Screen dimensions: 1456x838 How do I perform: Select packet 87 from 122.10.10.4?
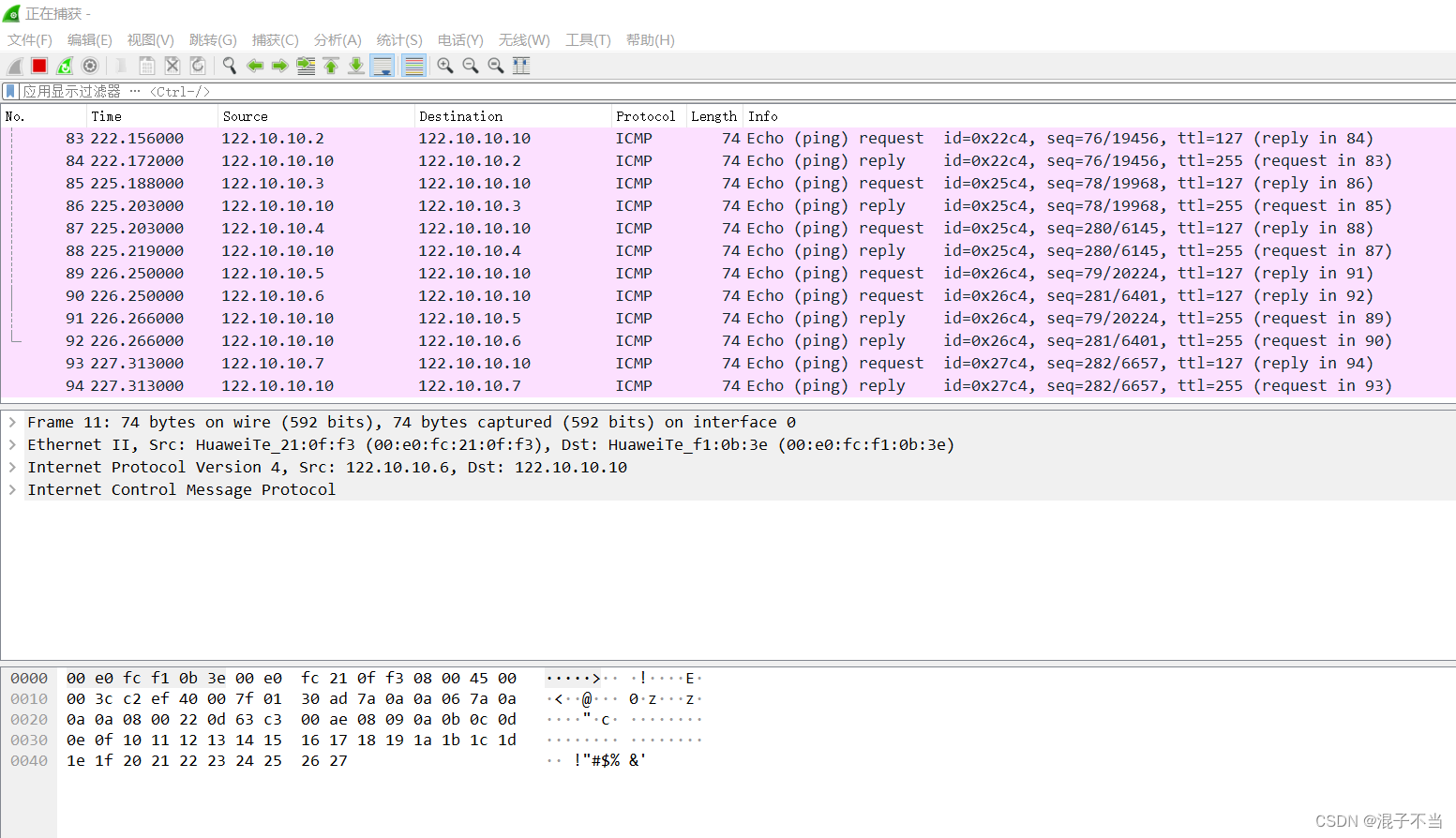pos(728,229)
